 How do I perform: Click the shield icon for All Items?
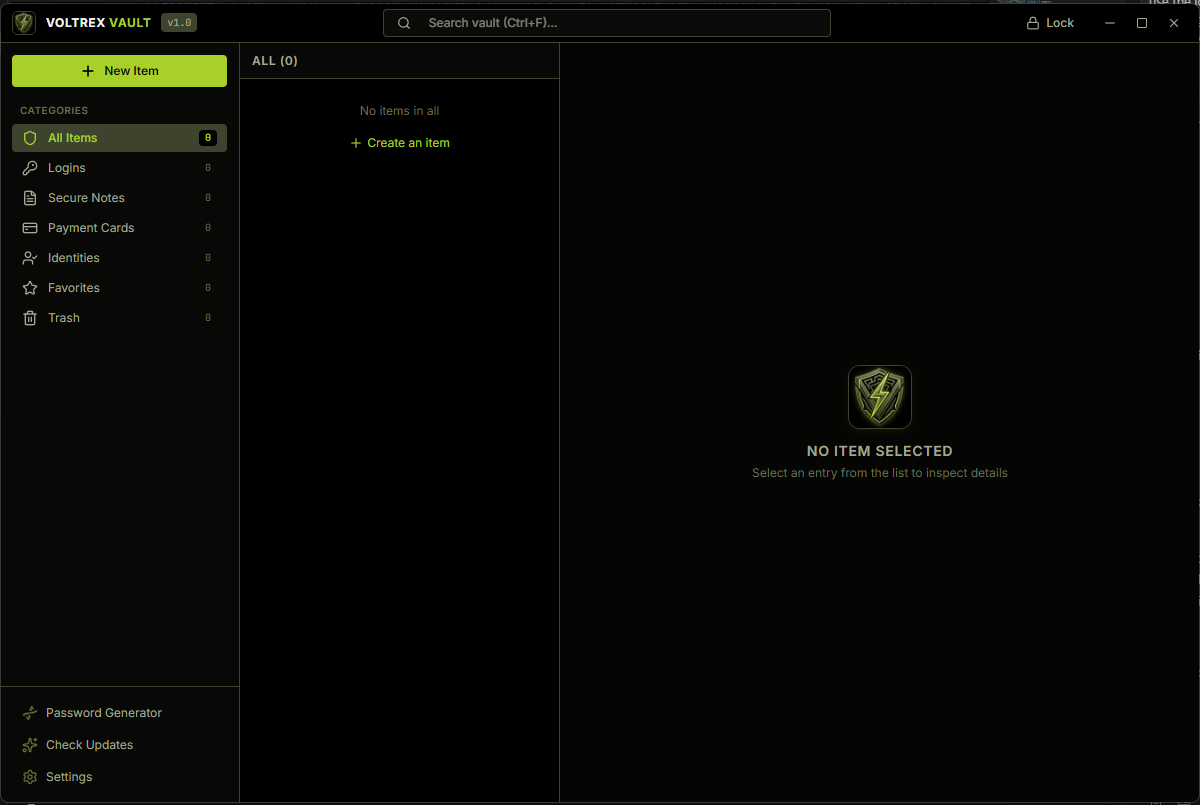click(x=30, y=138)
